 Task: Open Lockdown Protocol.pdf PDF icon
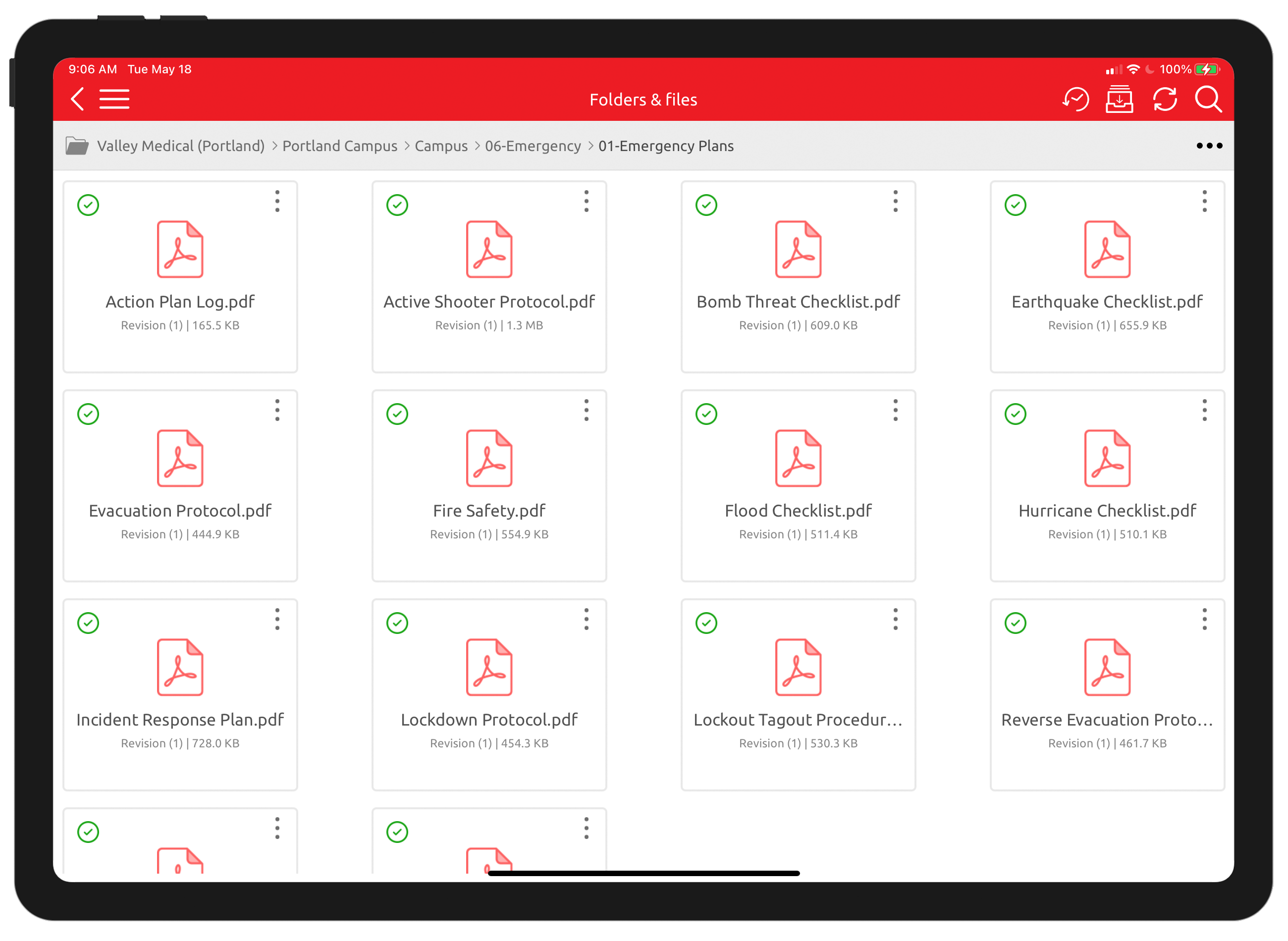489,668
